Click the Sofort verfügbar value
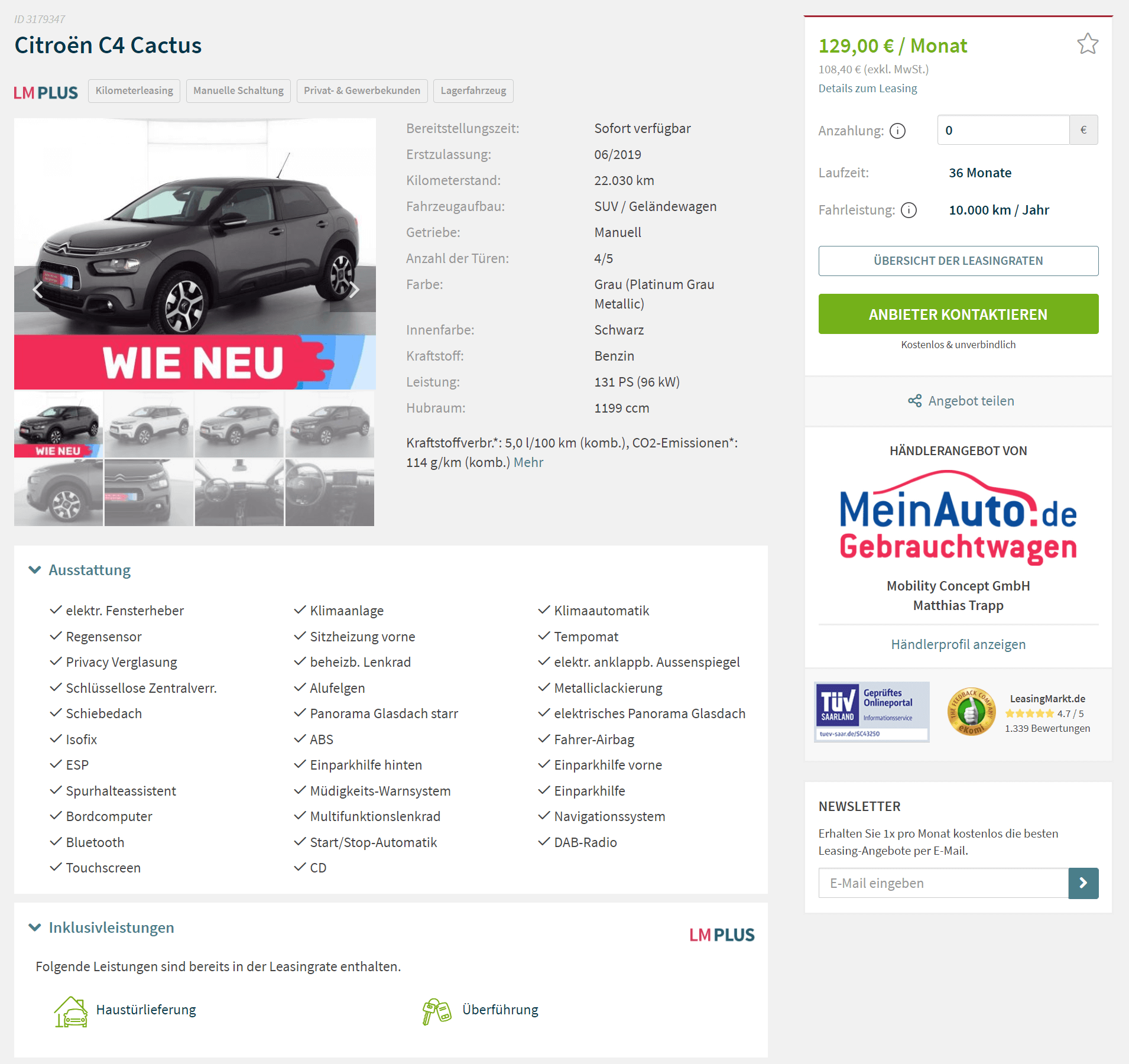 [x=643, y=128]
